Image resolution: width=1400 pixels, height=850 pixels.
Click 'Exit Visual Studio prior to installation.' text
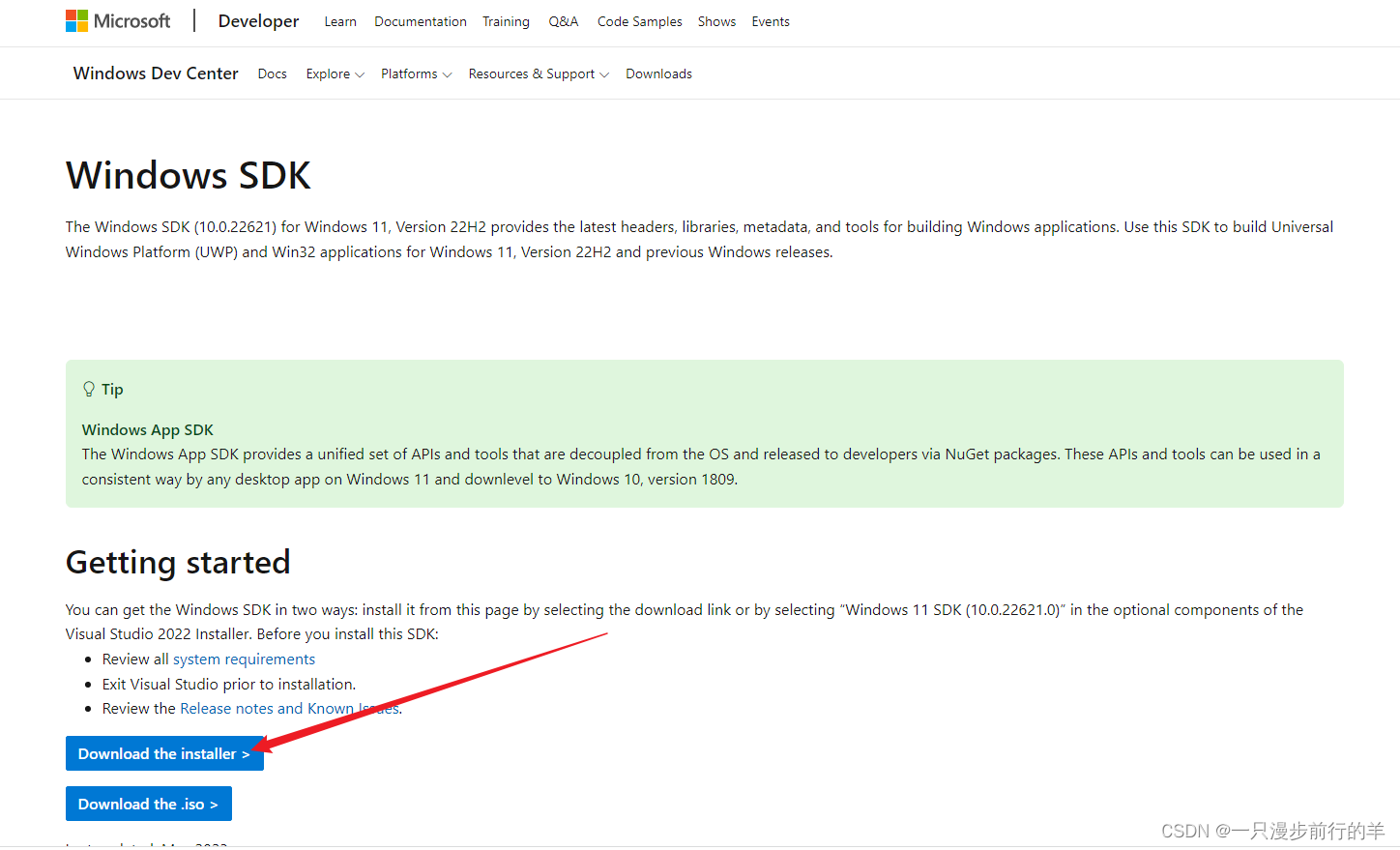pos(229,684)
